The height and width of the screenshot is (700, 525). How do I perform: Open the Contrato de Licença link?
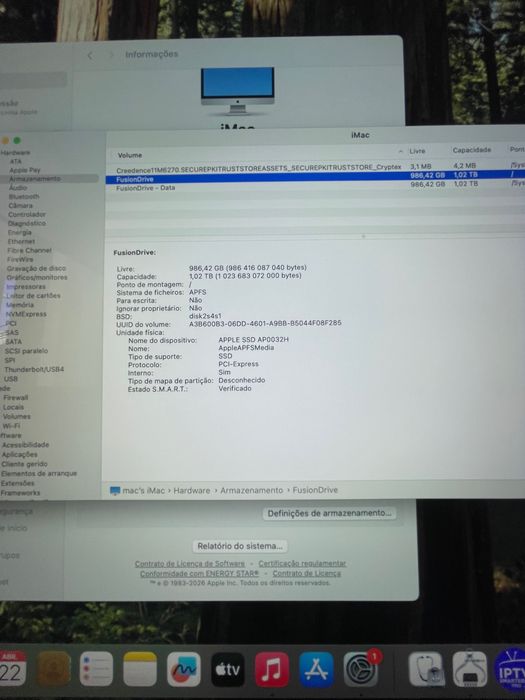[x=307, y=573]
